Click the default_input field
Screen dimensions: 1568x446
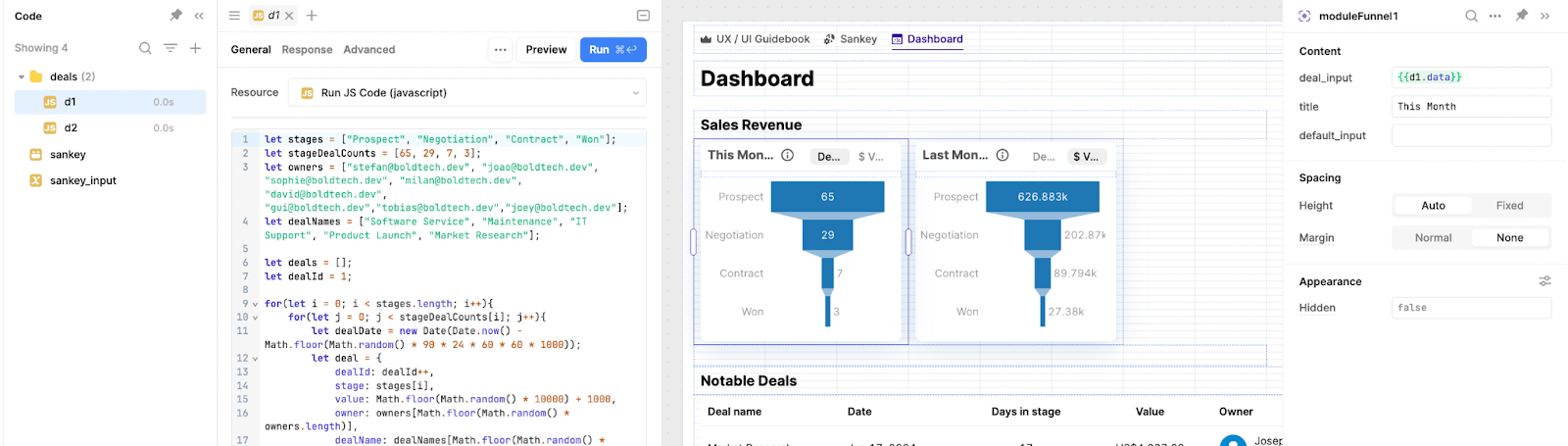coord(1471,135)
